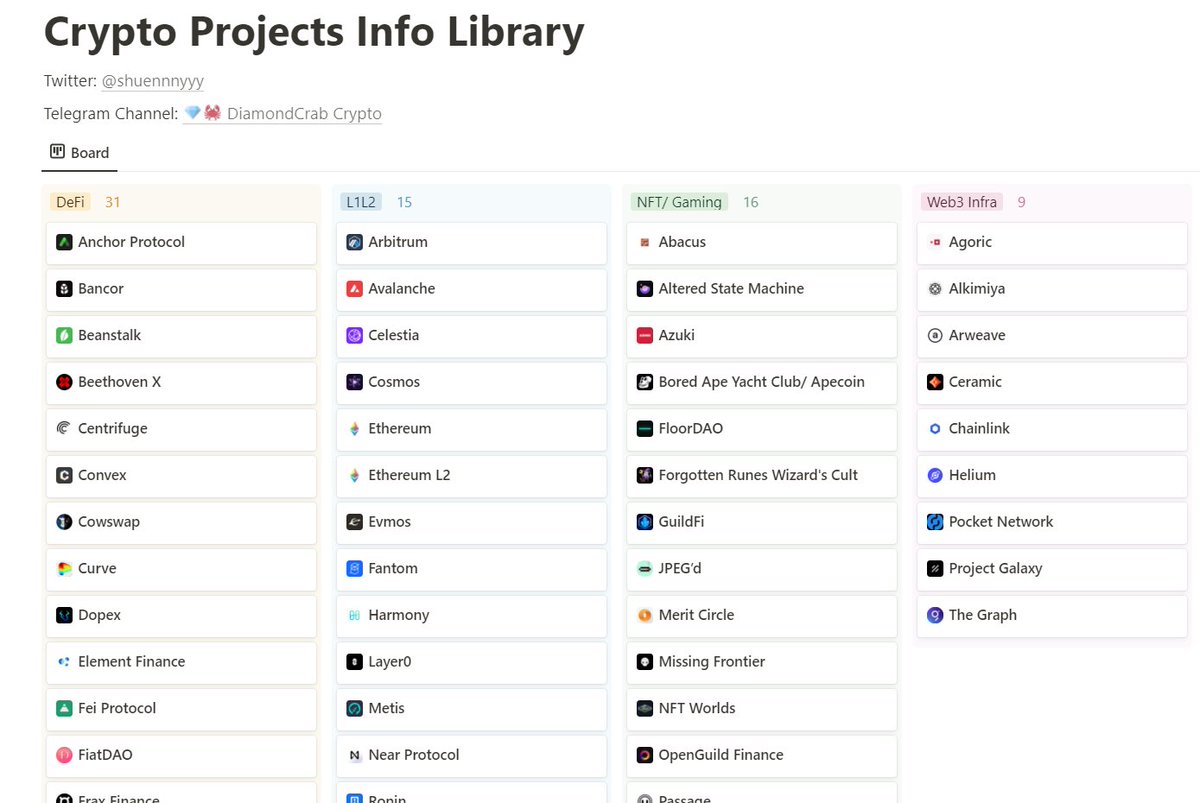Open the FiatDAO card

181,755
